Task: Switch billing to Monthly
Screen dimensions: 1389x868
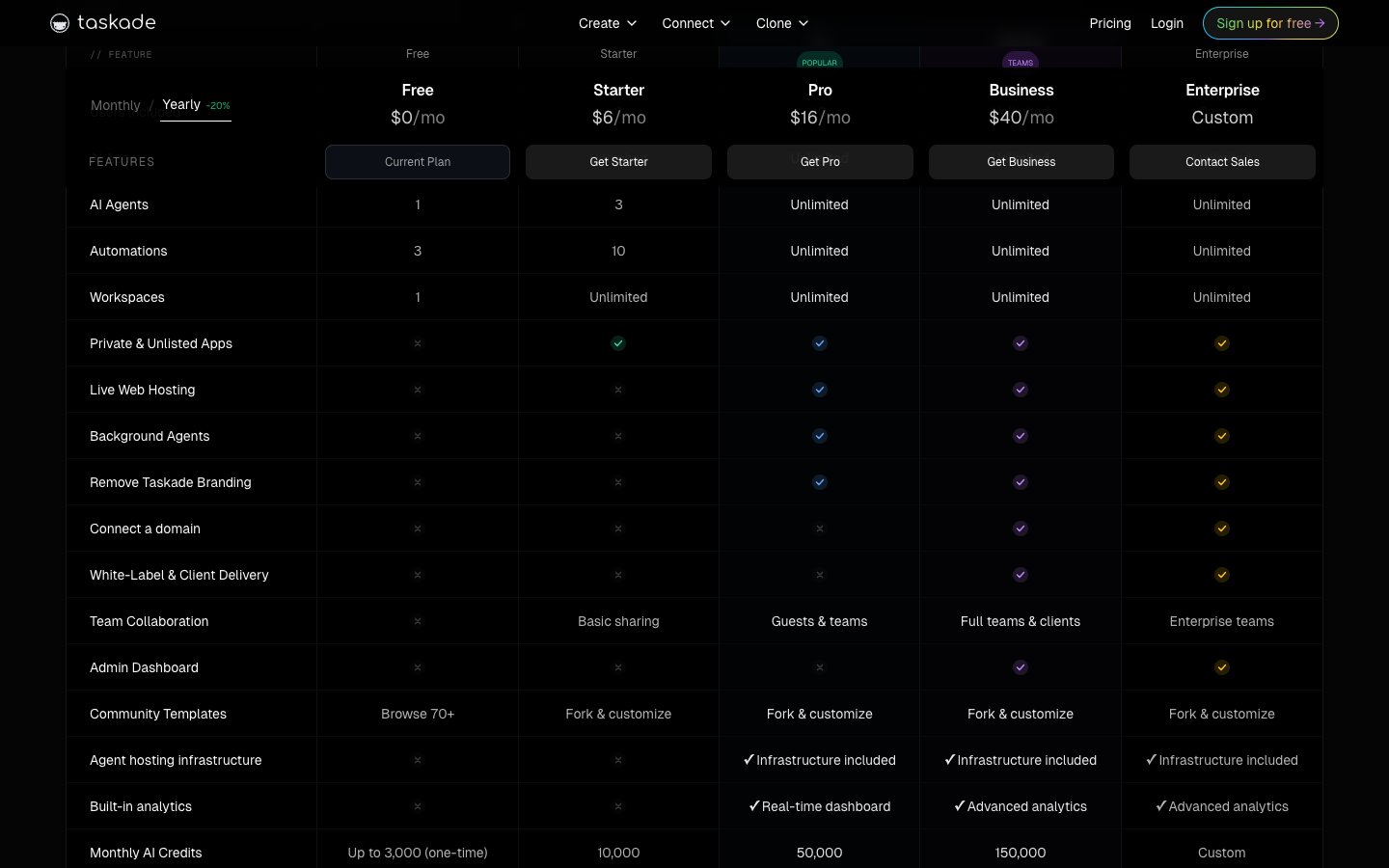Action: click(x=115, y=105)
